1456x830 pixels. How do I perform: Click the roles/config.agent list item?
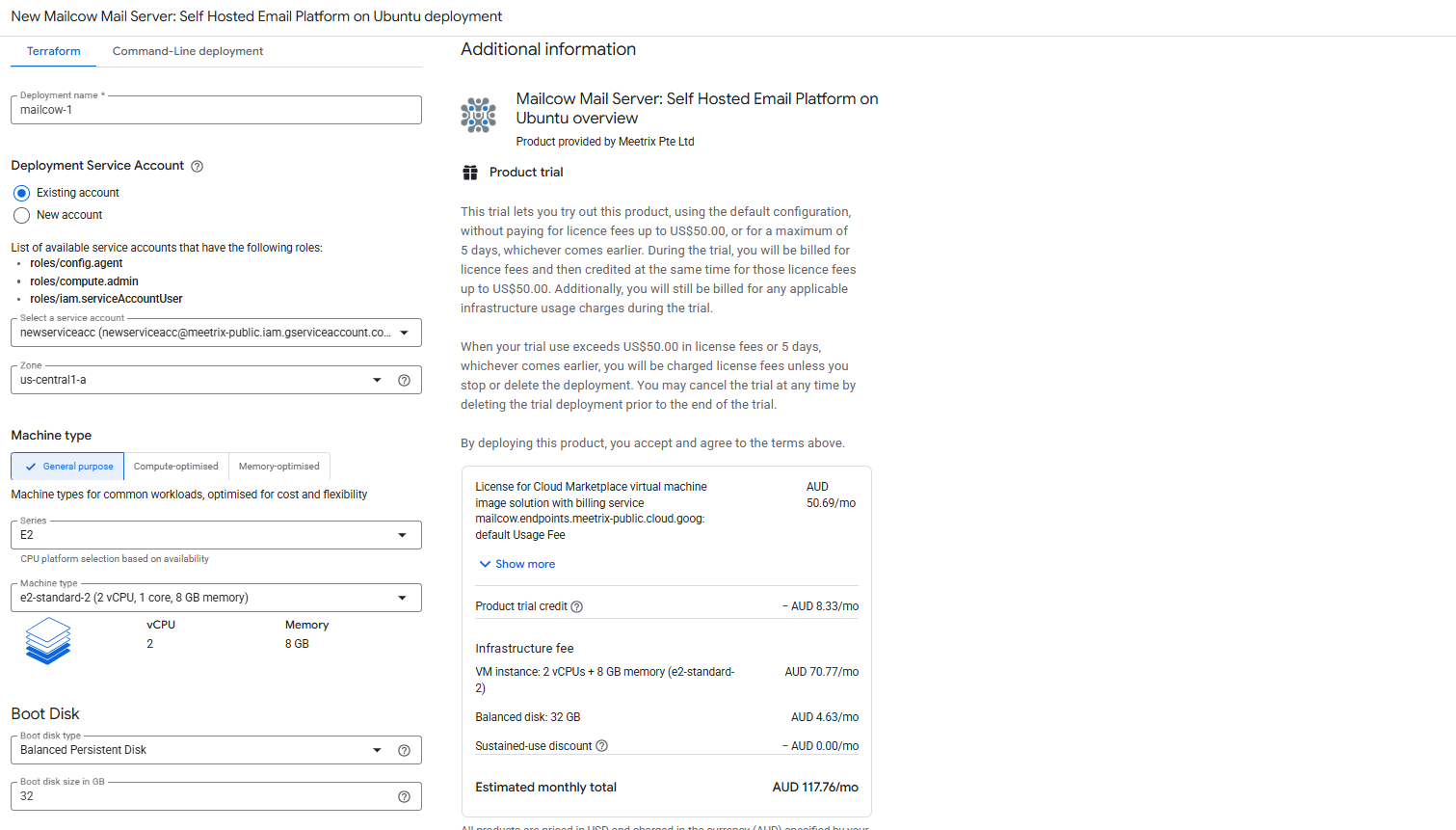76,263
